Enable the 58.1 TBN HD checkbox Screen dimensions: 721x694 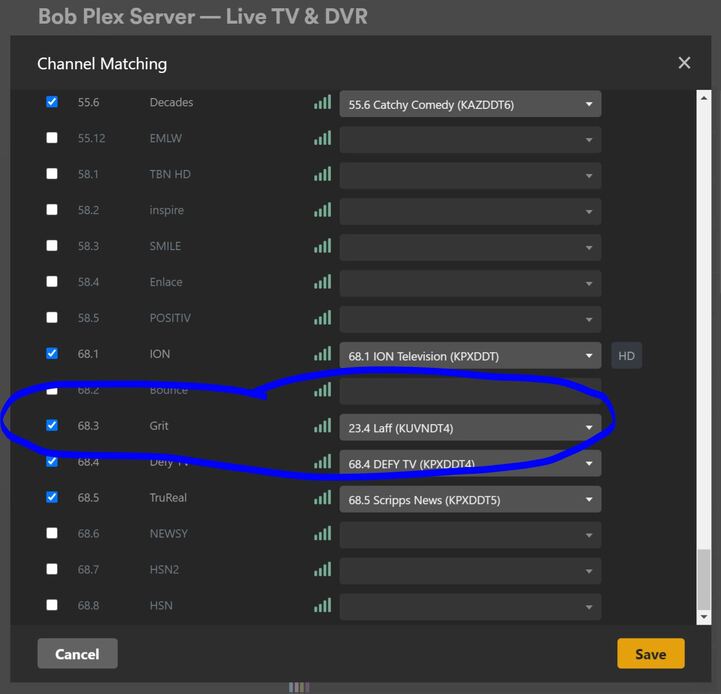click(52, 173)
